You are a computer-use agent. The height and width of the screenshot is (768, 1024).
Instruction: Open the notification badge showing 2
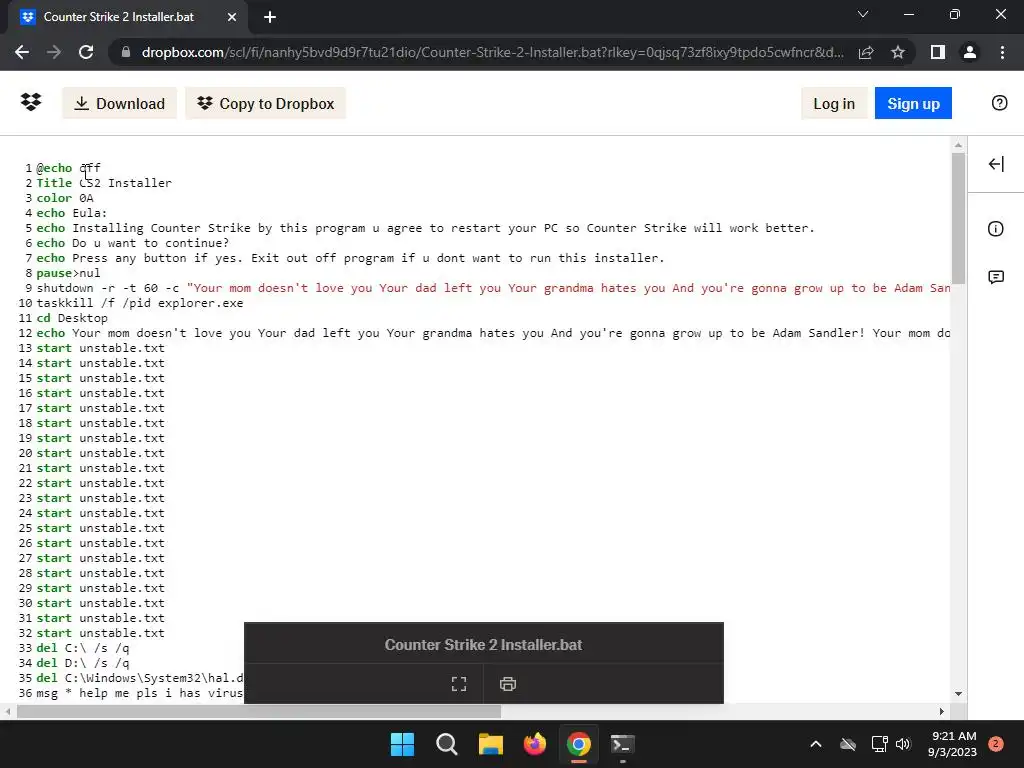[x=996, y=744]
